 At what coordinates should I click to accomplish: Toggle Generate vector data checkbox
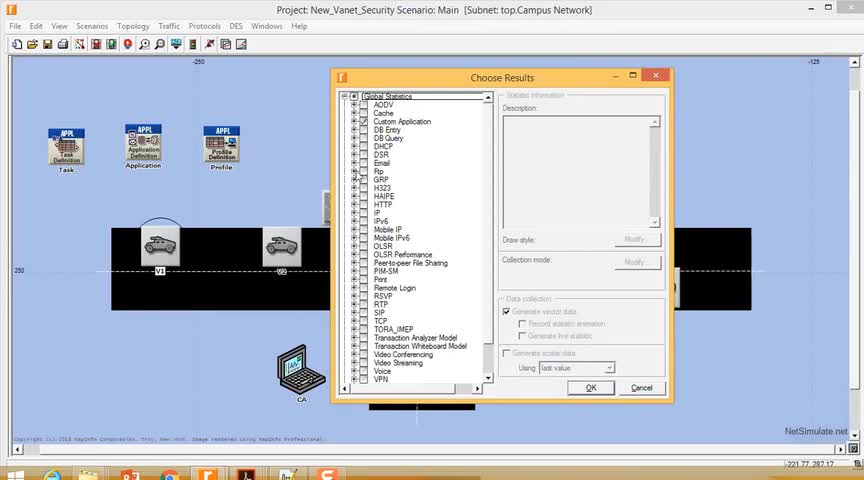506,311
